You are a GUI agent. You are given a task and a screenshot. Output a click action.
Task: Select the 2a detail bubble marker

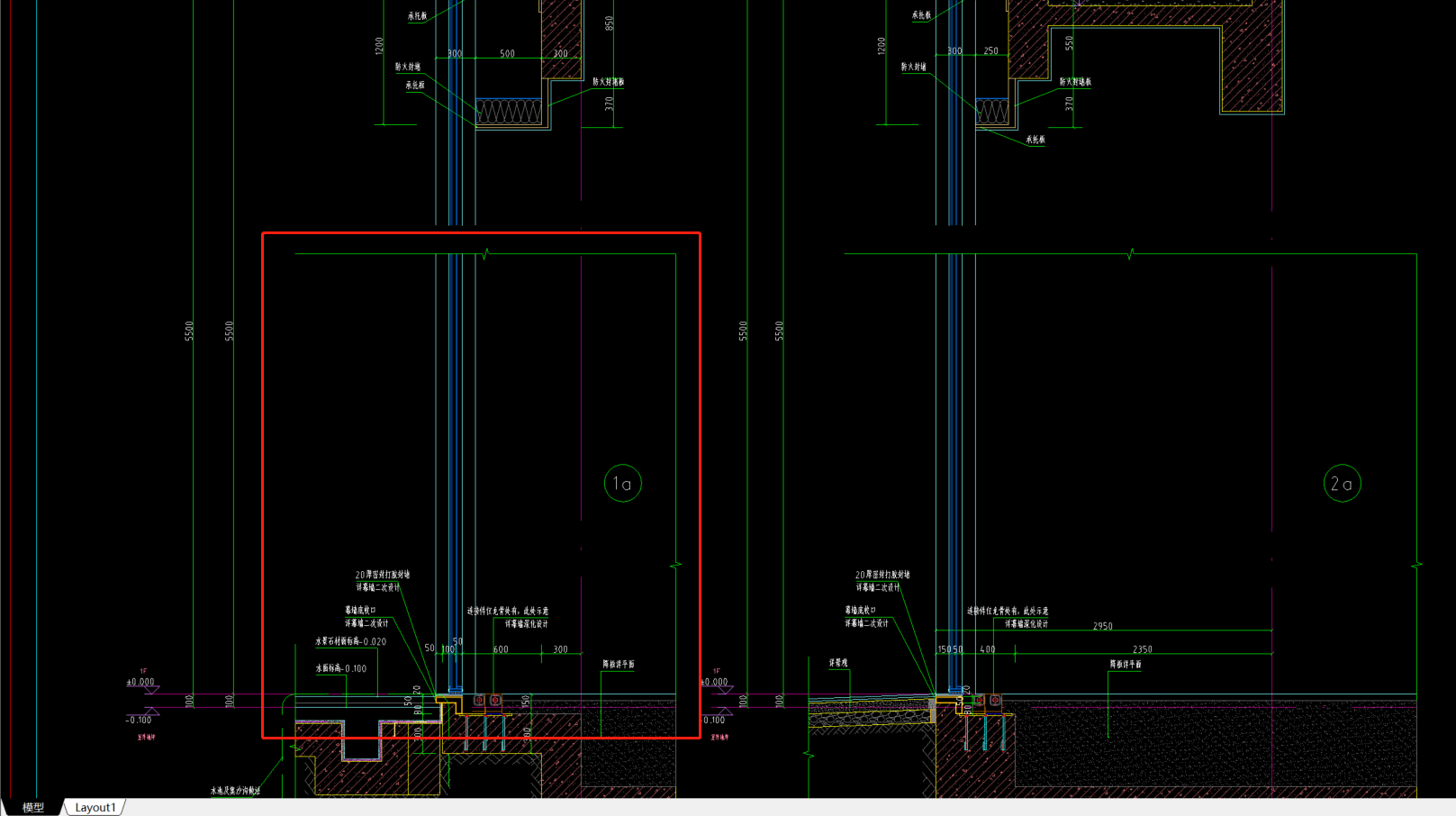[1342, 484]
